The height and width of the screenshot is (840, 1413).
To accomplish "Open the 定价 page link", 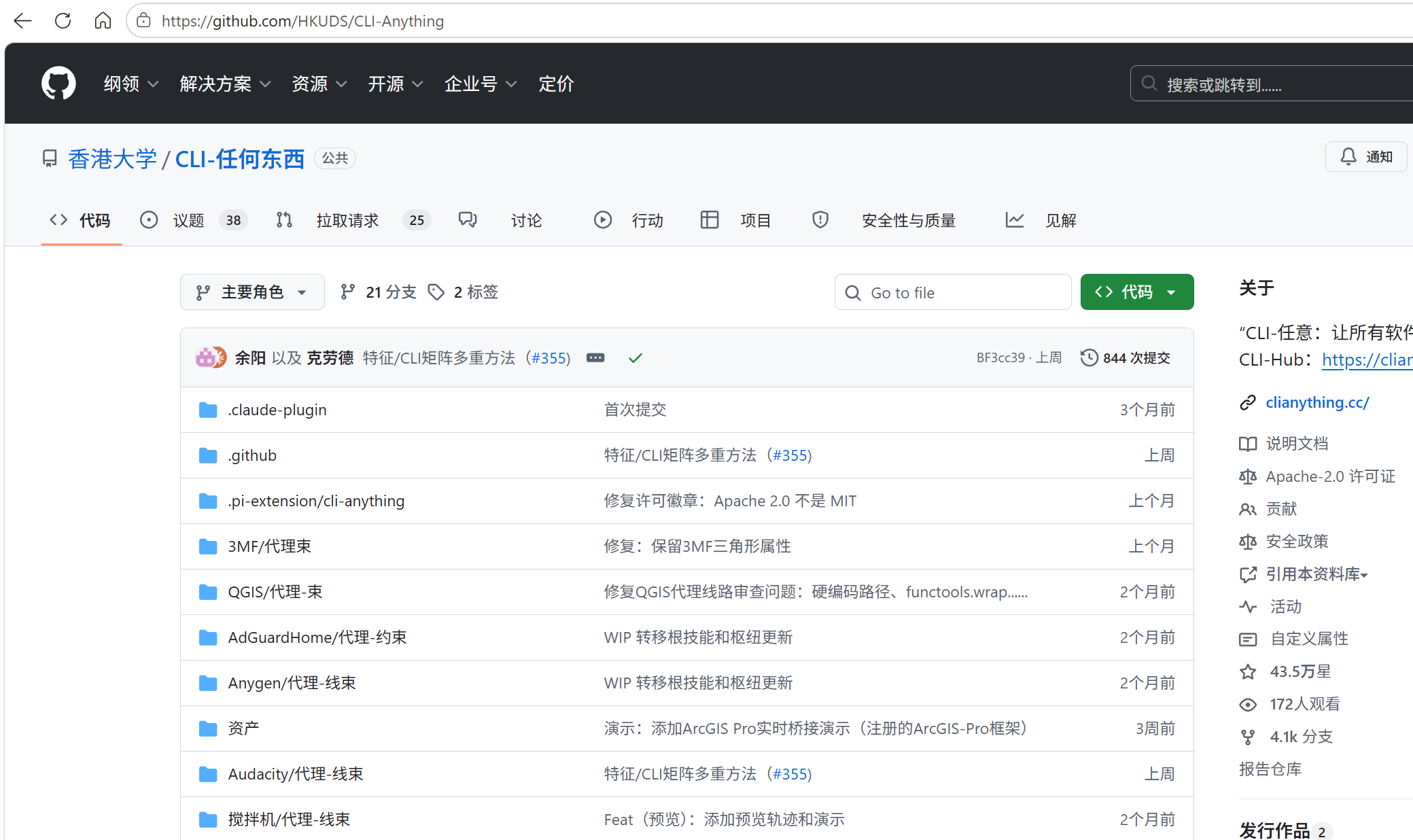I will coord(556,84).
